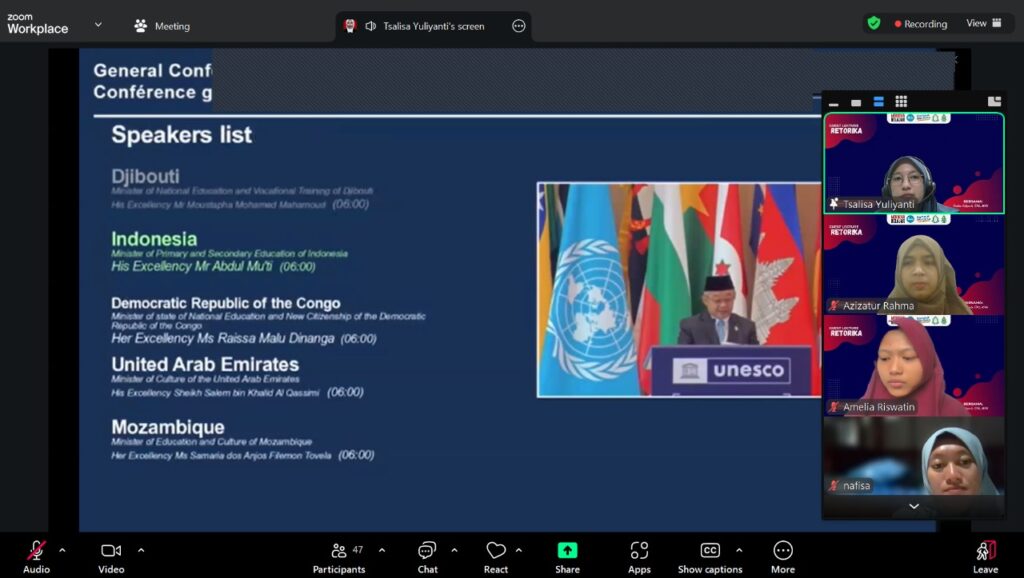
Task: Expand video options arrow beside Video
Action: pyautogui.click(x=141, y=550)
